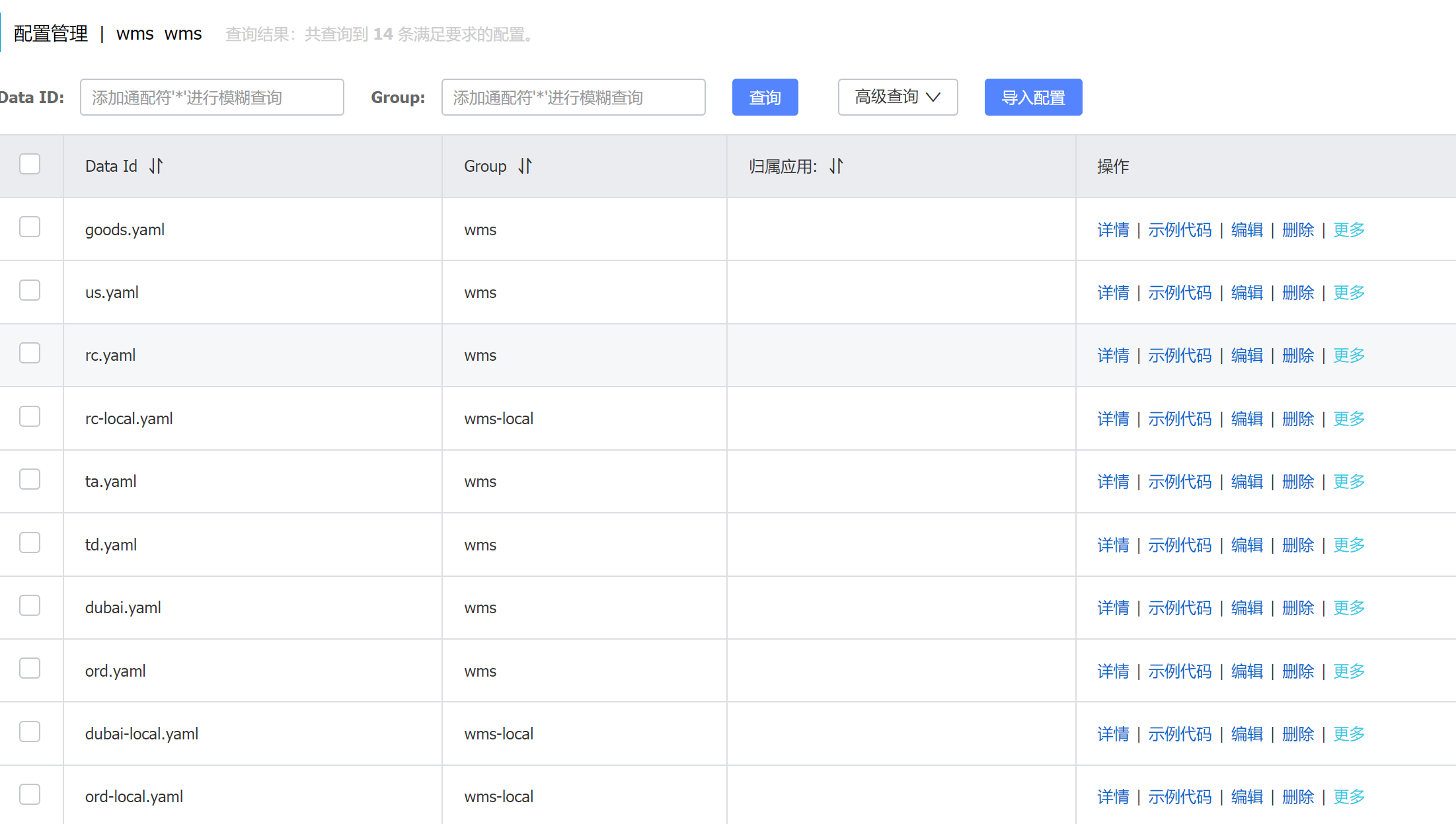Screen dimensions: 1456x824
Task: Click the 查询 search button
Action: click(x=765, y=97)
